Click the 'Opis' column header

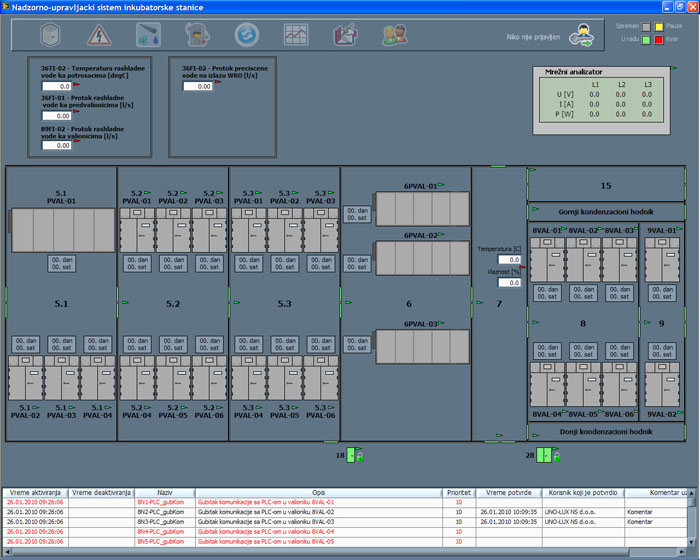(318, 493)
